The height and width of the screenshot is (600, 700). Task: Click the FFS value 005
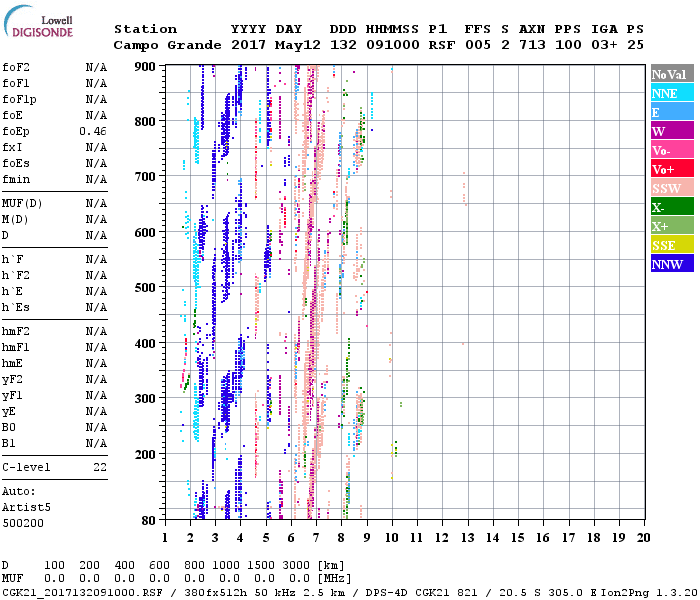tap(478, 45)
